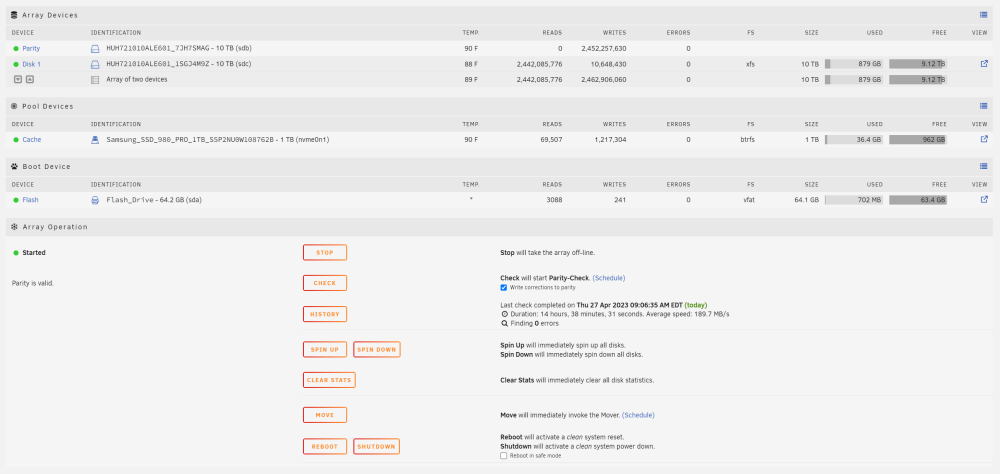Viewport: 1000px width, 474px height.
Task: Click the Parity disk drive icon
Action: click(95, 48)
